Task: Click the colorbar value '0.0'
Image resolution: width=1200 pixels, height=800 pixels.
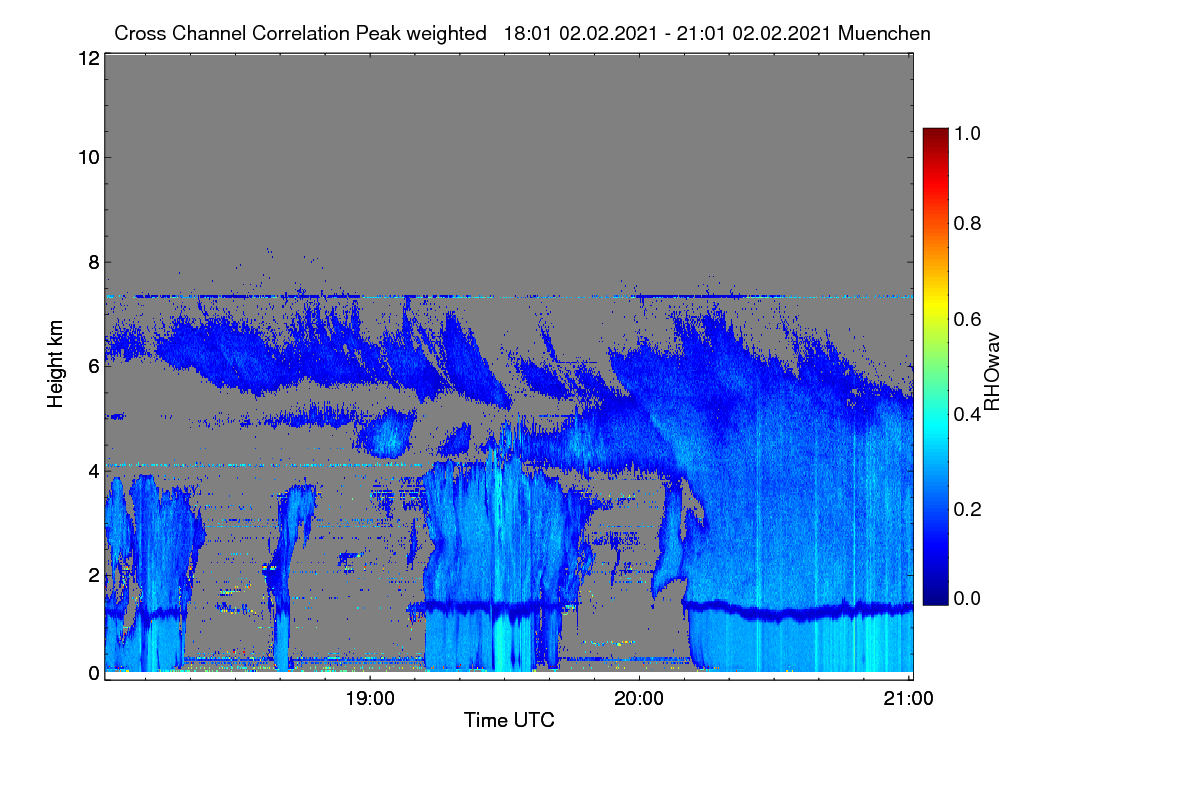Action: tap(968, 598)
